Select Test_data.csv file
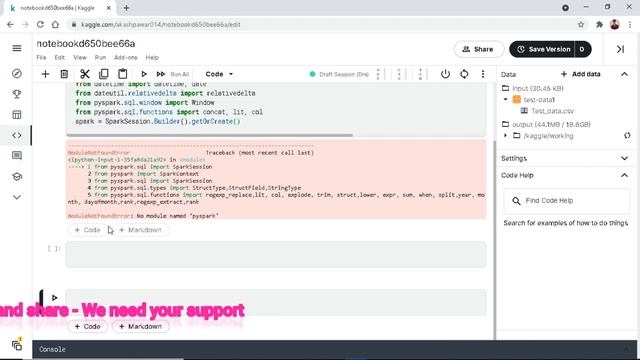This screenshot has width=640, height=360. 552,111
